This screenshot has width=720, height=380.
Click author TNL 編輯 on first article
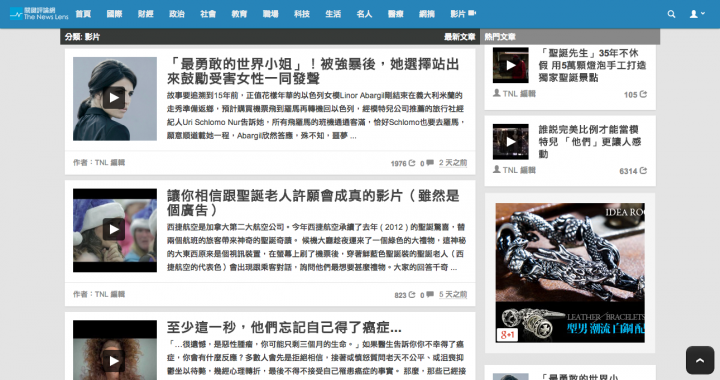(x=110, y=162)
